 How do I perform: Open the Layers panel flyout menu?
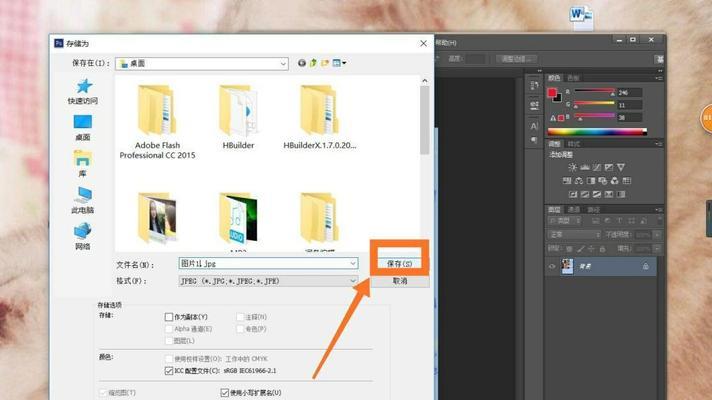pos(658,210)
